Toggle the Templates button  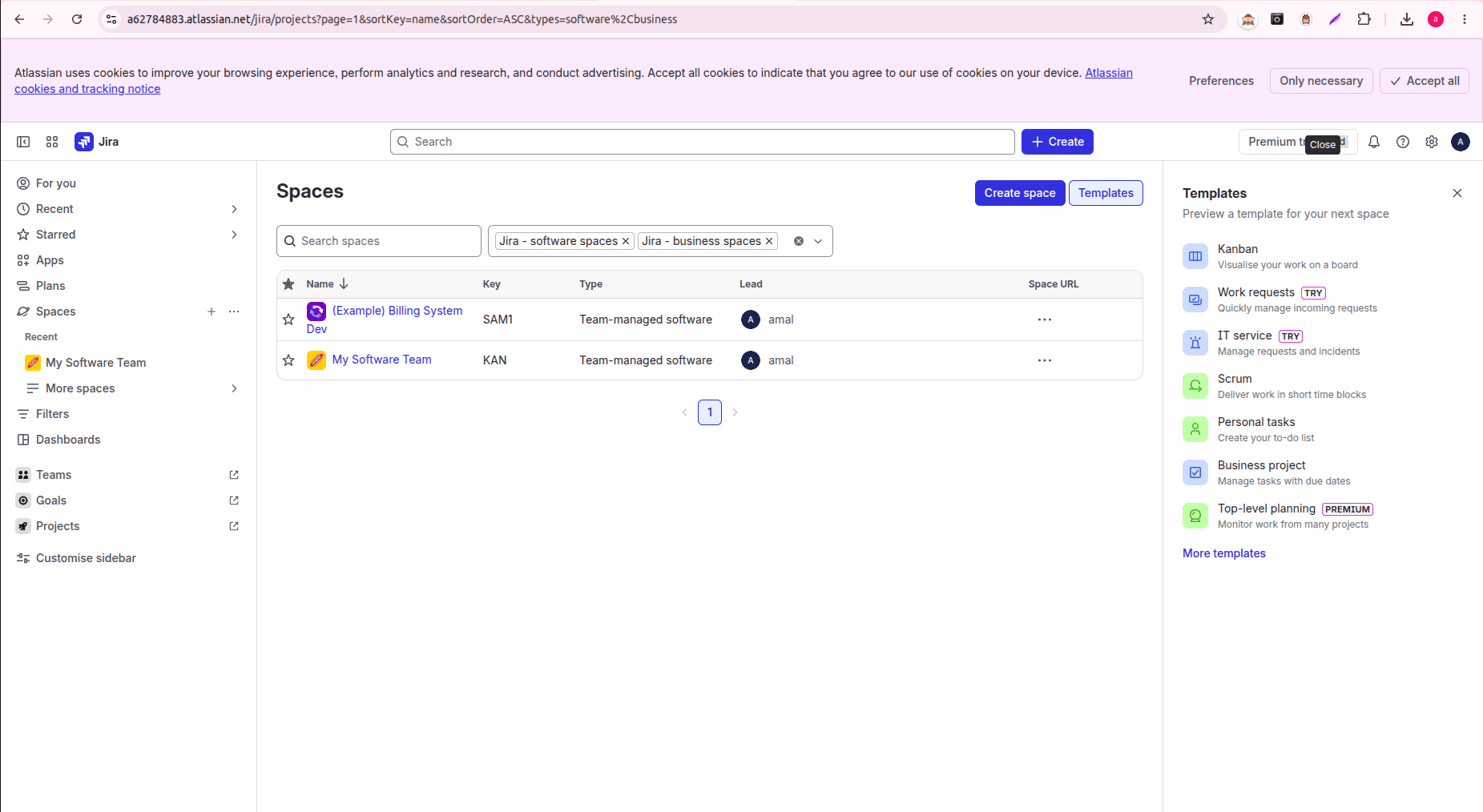click(1106, 193)
